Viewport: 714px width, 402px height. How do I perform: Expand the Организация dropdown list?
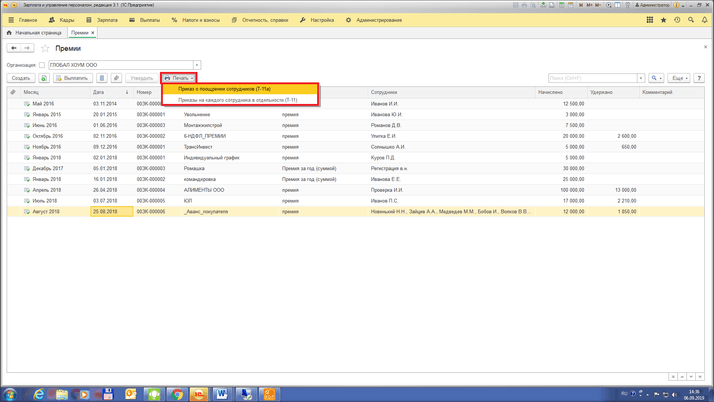(197, 65)
